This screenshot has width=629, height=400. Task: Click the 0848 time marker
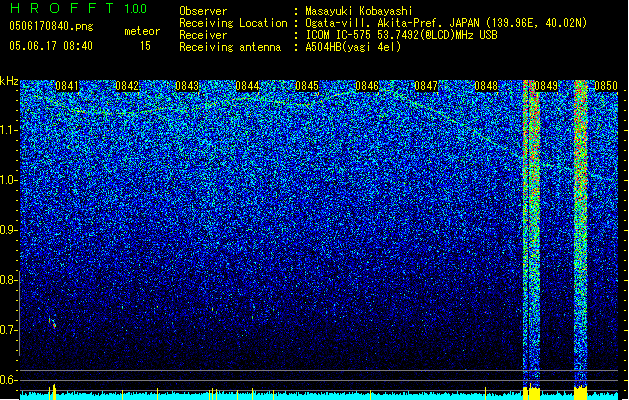[x=486, y=86]
